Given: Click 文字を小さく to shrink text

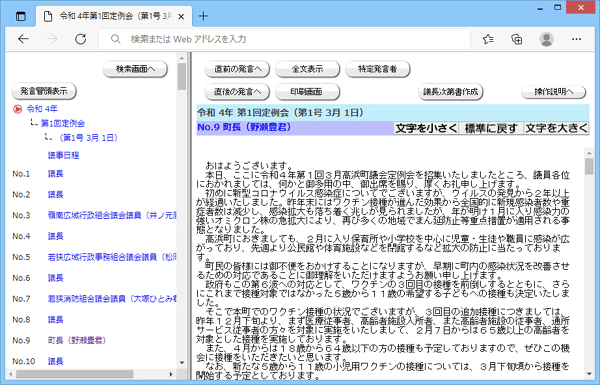Looking at the screenshot, I should point(426,128).
